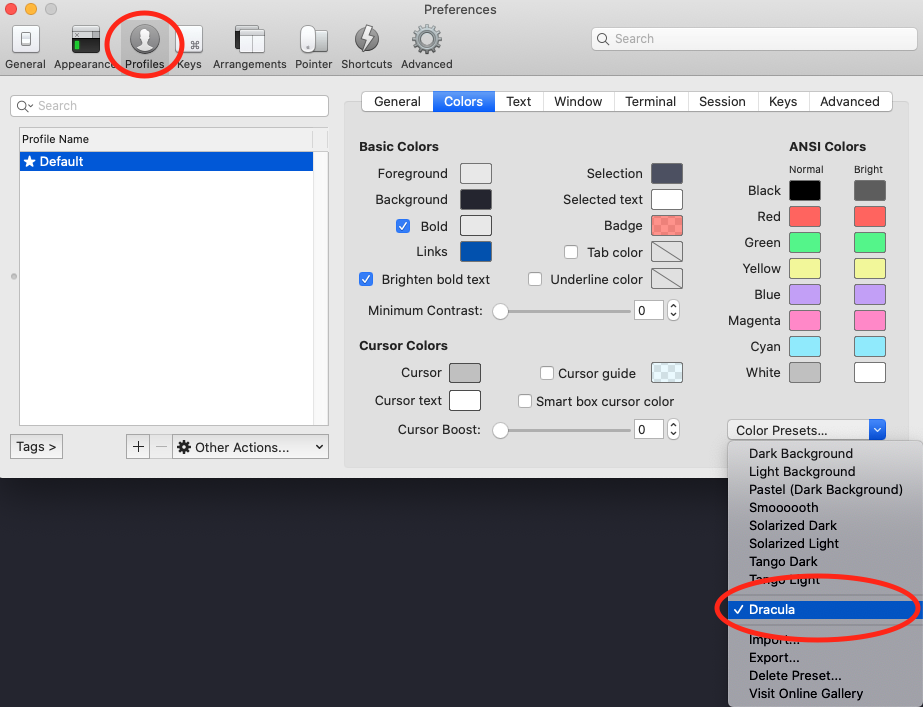This screenshot has width=923, height=707.
Task: Switch to the Colors tab
Action: click(464, 101)
